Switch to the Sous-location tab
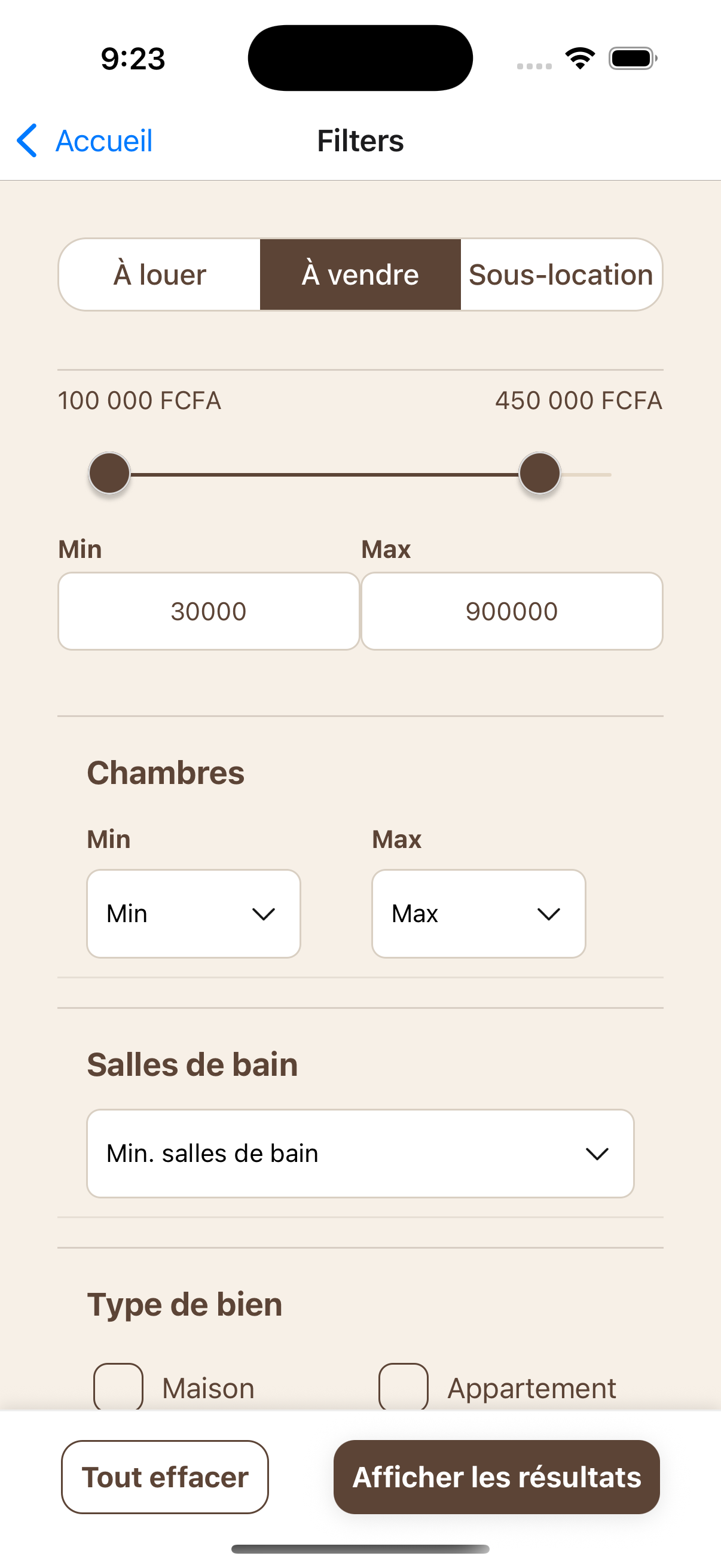Viewport: 721px width, 1568px height. [x=560, y=274]
